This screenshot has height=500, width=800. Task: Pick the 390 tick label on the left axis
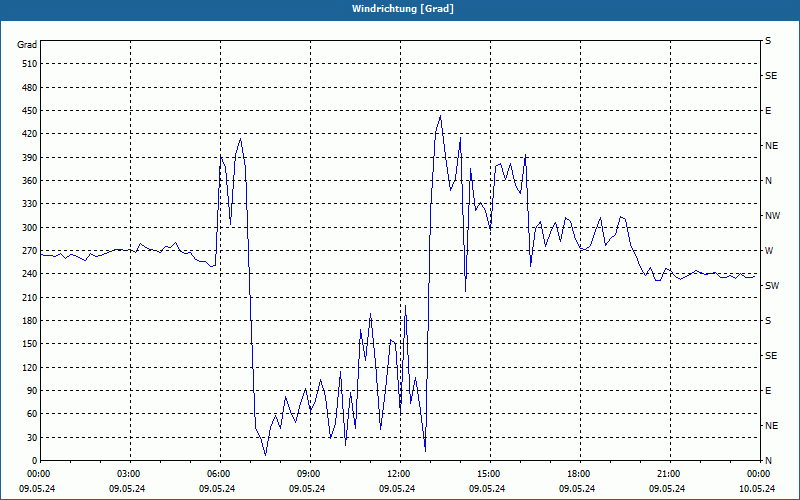pyautogui.click(x=30, y=158)
